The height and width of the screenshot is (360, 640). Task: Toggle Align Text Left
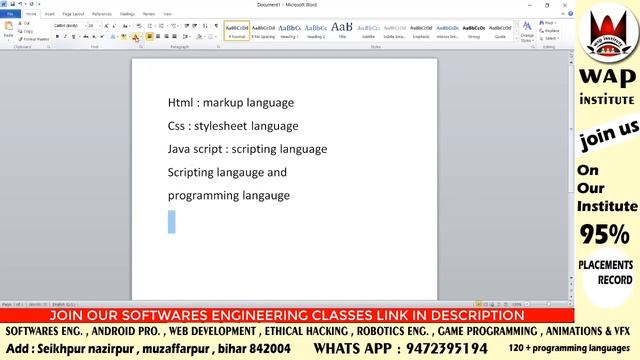click(x=150, y=37)
